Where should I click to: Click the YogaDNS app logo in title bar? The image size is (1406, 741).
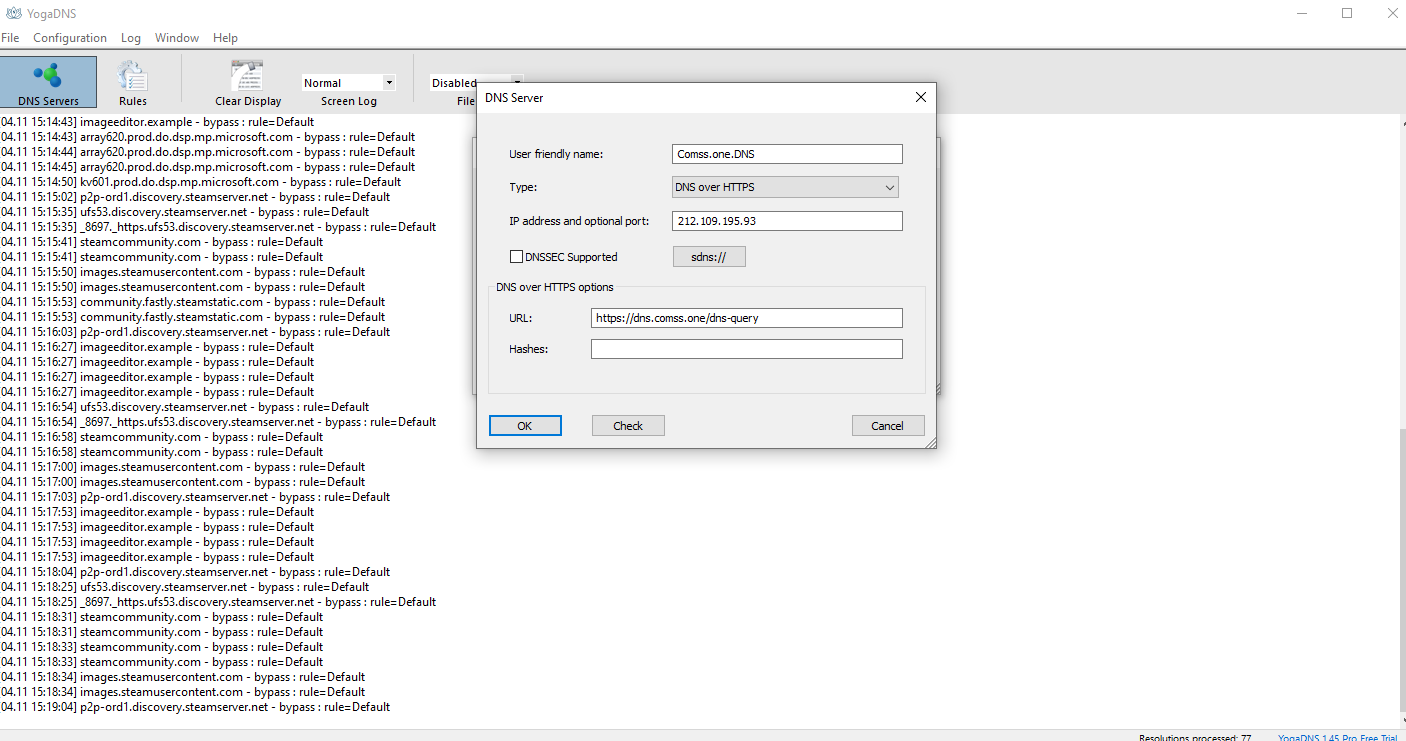tap(14, 13)
